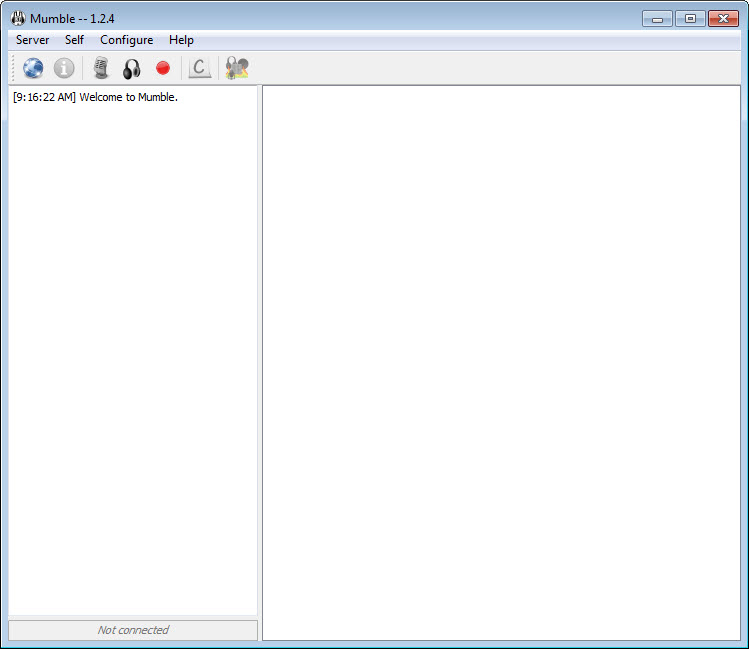Click the toolbar drag handle grip
This screenshot has width=749, height=649.
point(13,68)
